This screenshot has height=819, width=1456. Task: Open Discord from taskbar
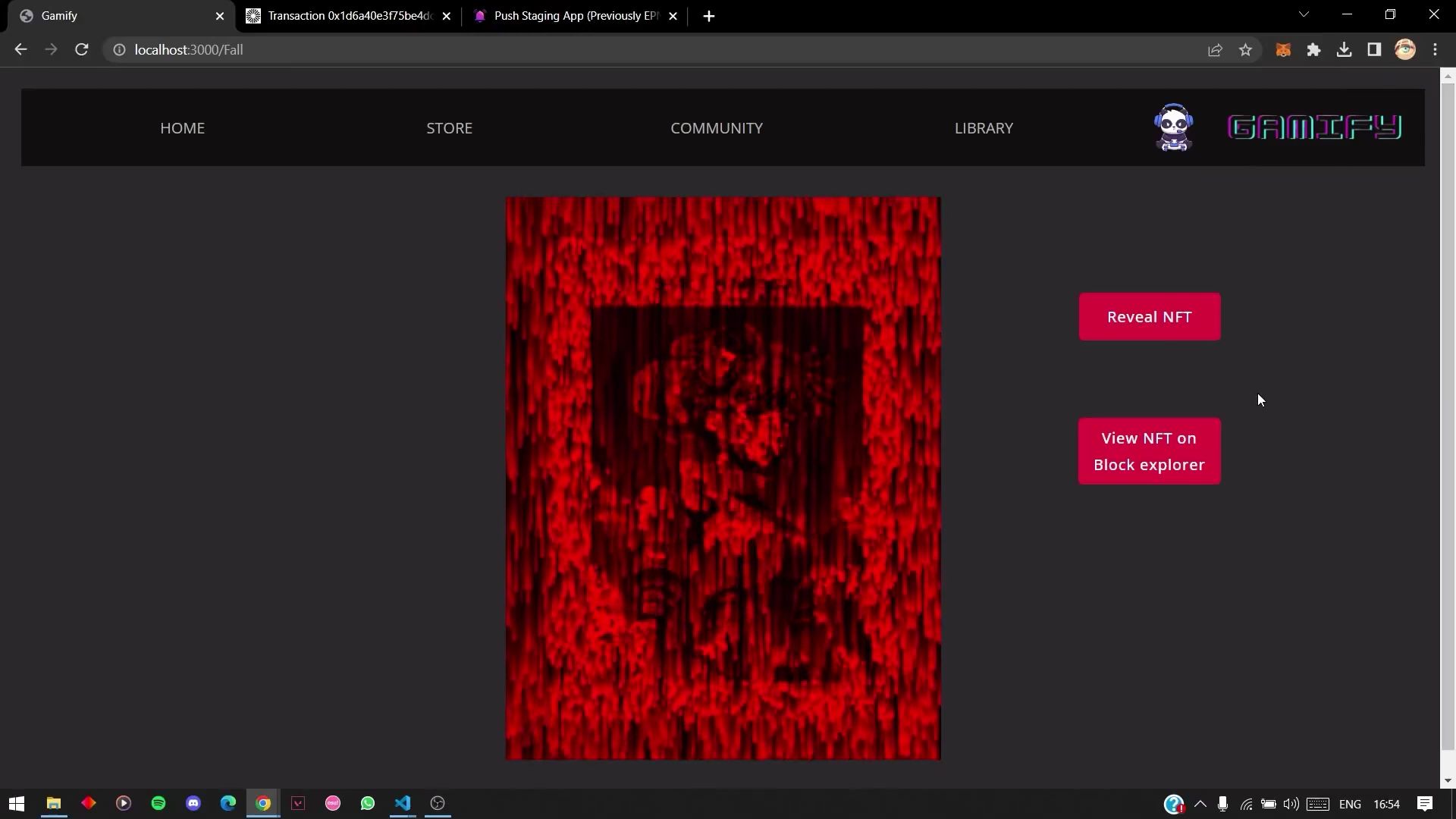(x=193, y=804)
